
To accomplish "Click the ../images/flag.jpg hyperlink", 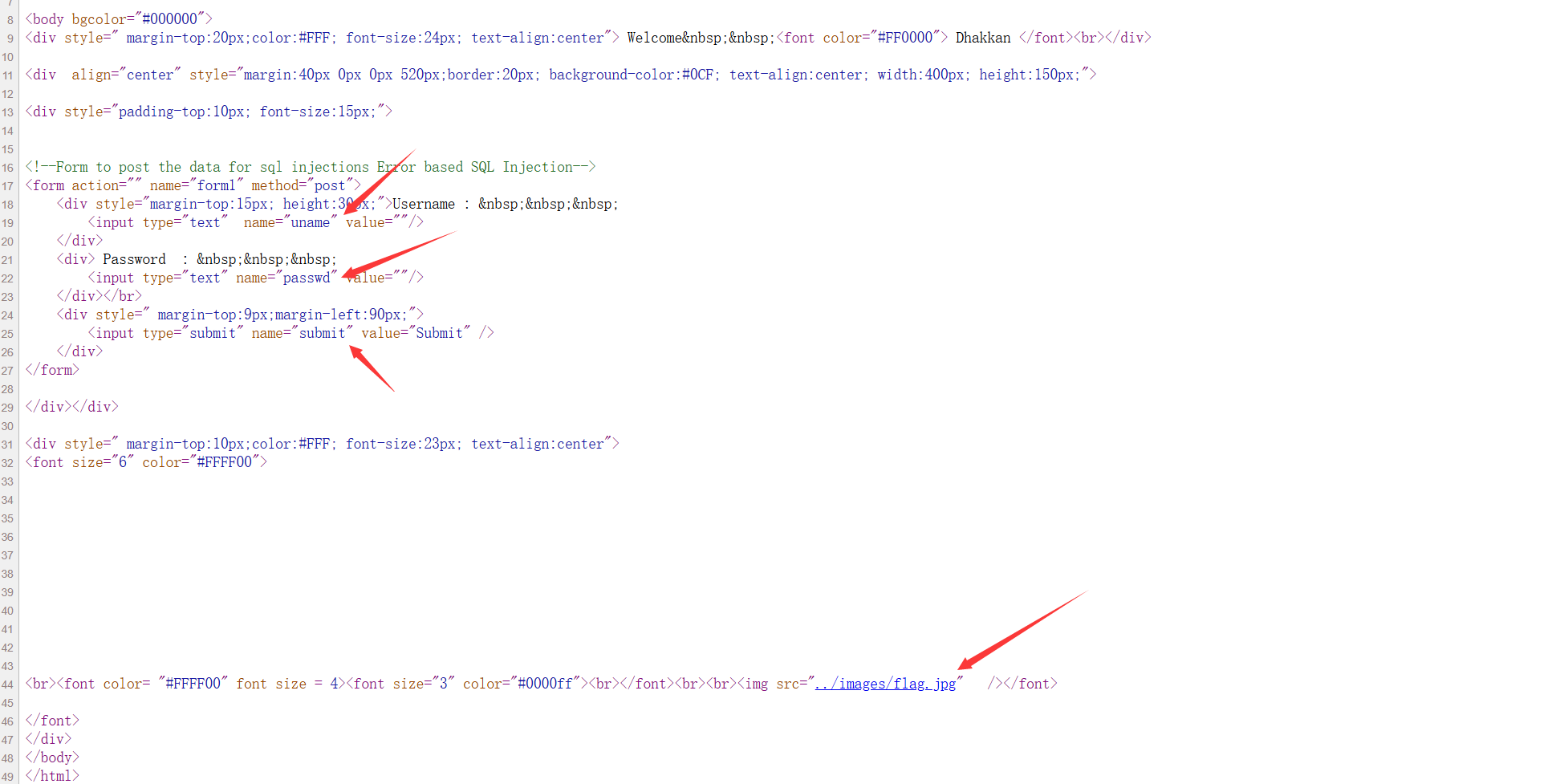I will point(885,684).
